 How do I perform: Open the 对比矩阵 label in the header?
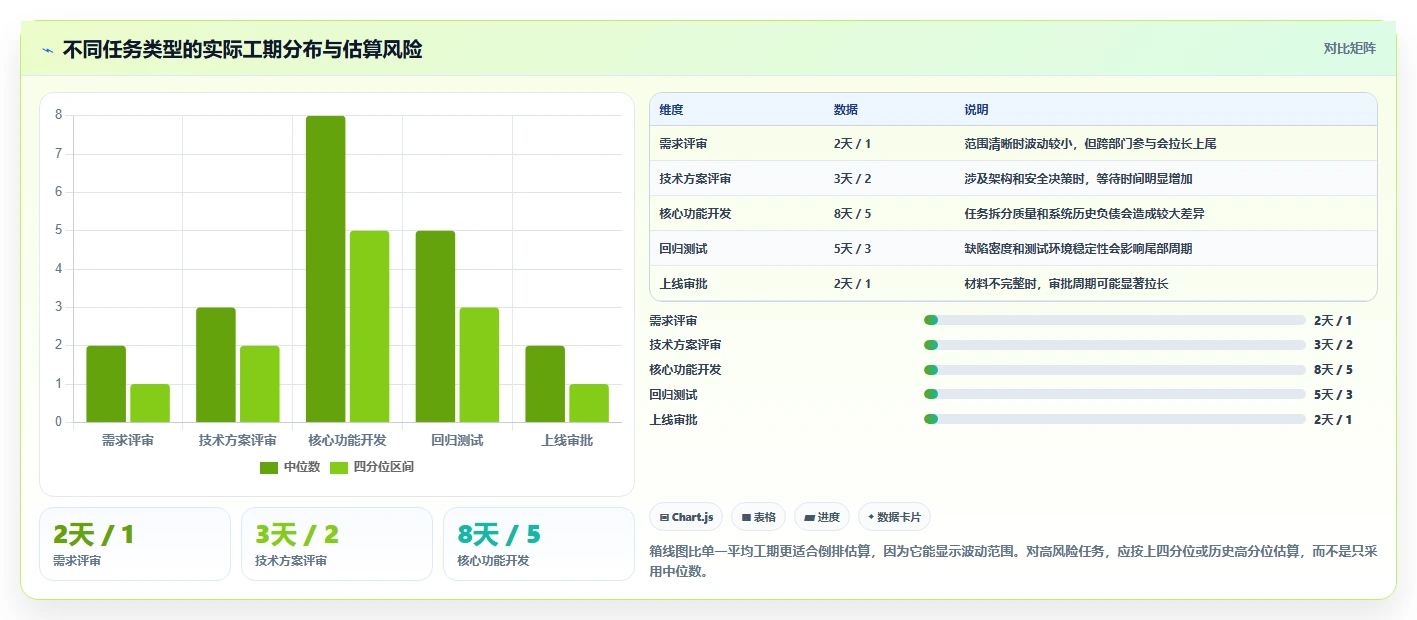pyautogui.click(x=1349, y=48)
